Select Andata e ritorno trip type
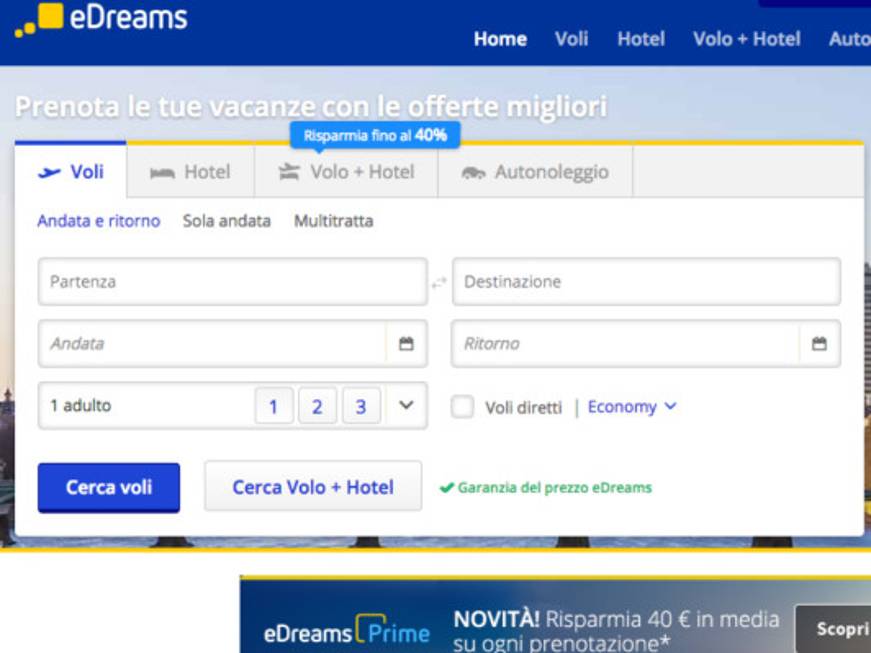The height and width of the screenshot is (653, 871). pyautogui.click(x=99, y=221)
